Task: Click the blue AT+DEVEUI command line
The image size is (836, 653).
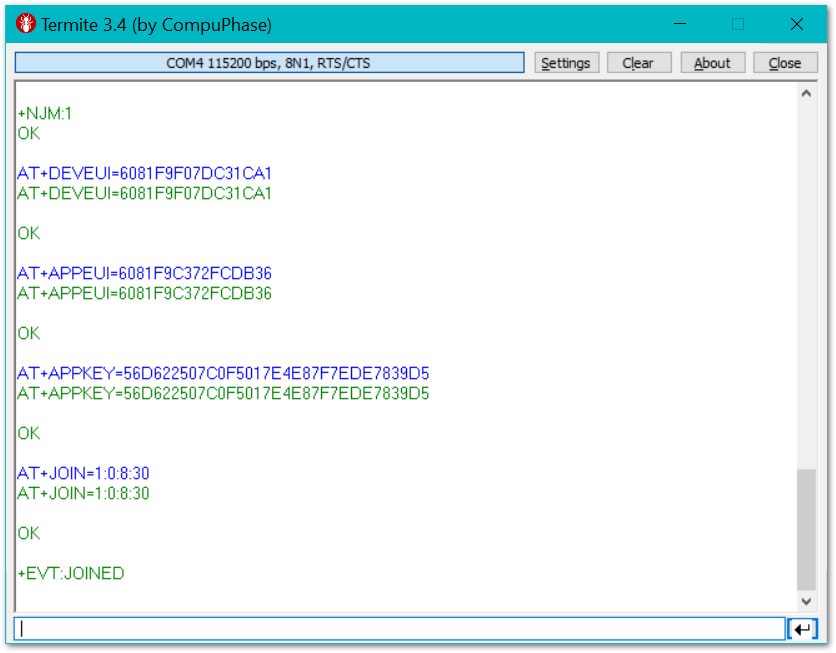Action: [145, 173]
